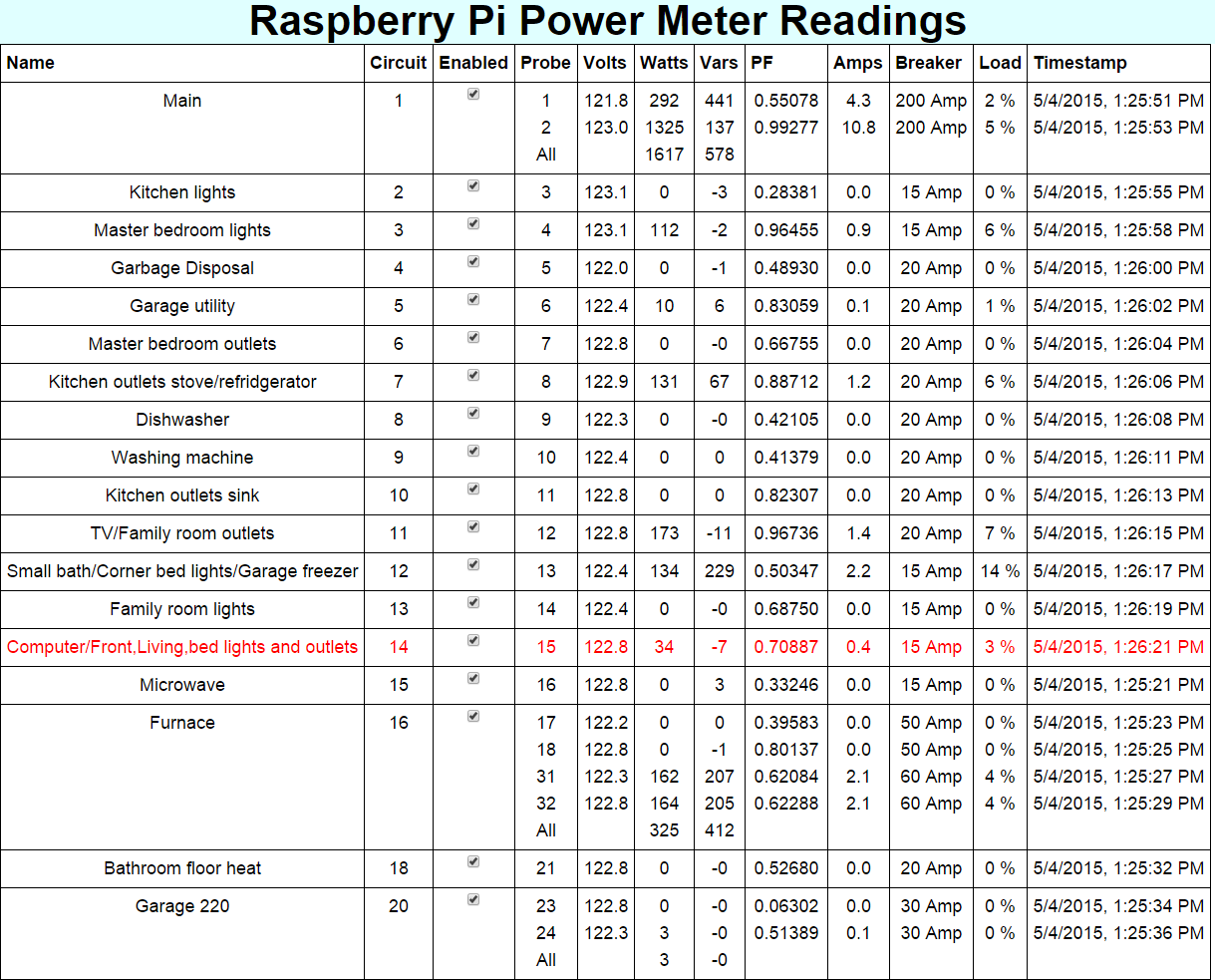Click the Vars column header
The height and width of the screenshot is (980, 1215).
(718, 63)
